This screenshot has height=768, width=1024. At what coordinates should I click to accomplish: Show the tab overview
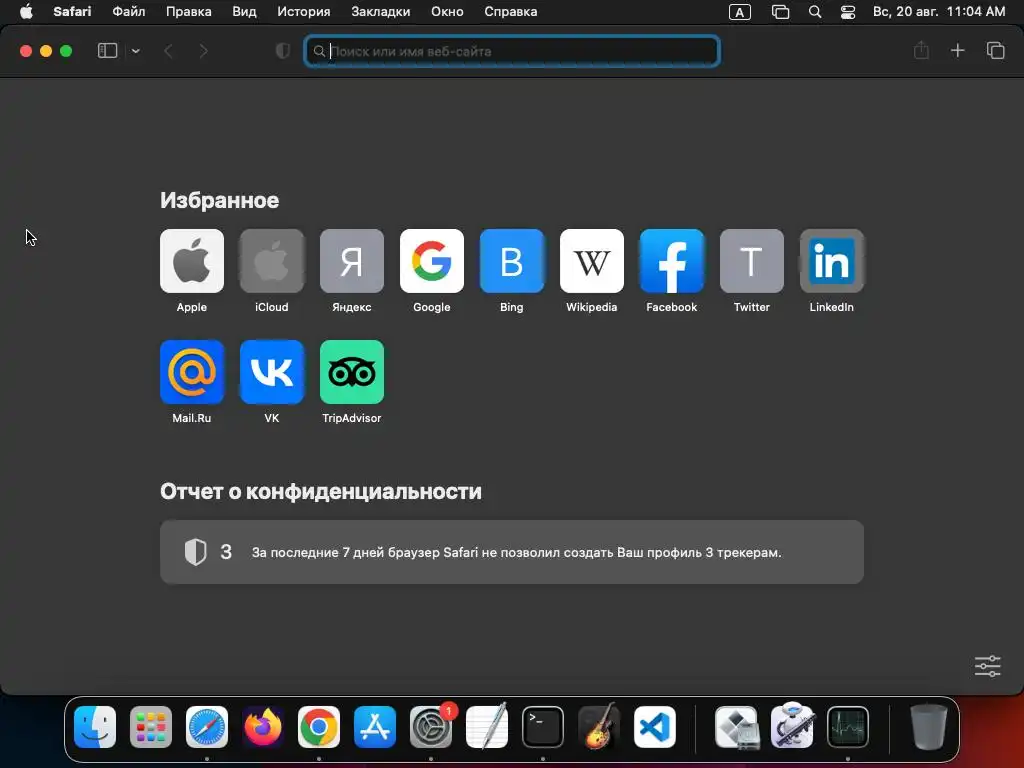(995, 50)
